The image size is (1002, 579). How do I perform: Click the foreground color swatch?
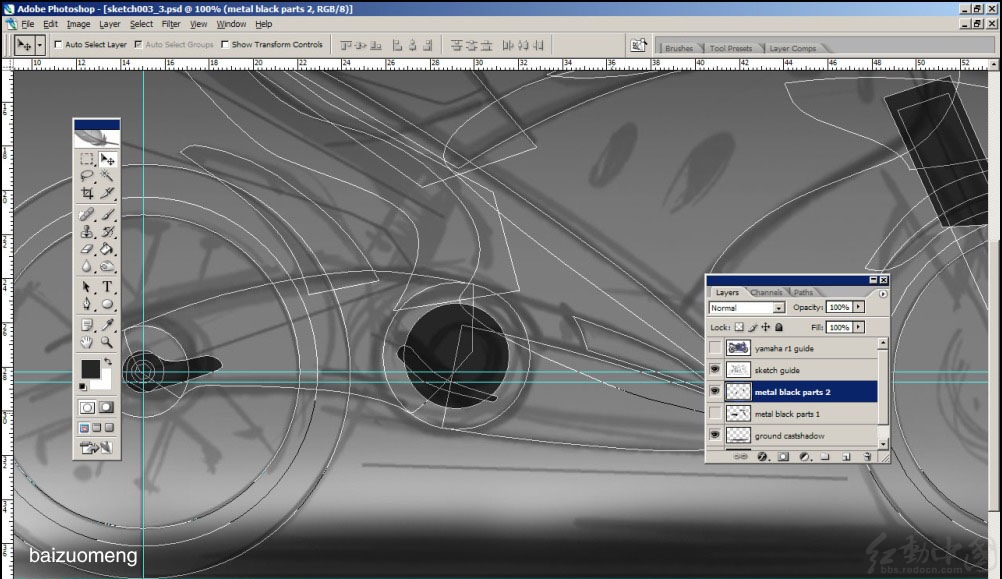(90, 369)
